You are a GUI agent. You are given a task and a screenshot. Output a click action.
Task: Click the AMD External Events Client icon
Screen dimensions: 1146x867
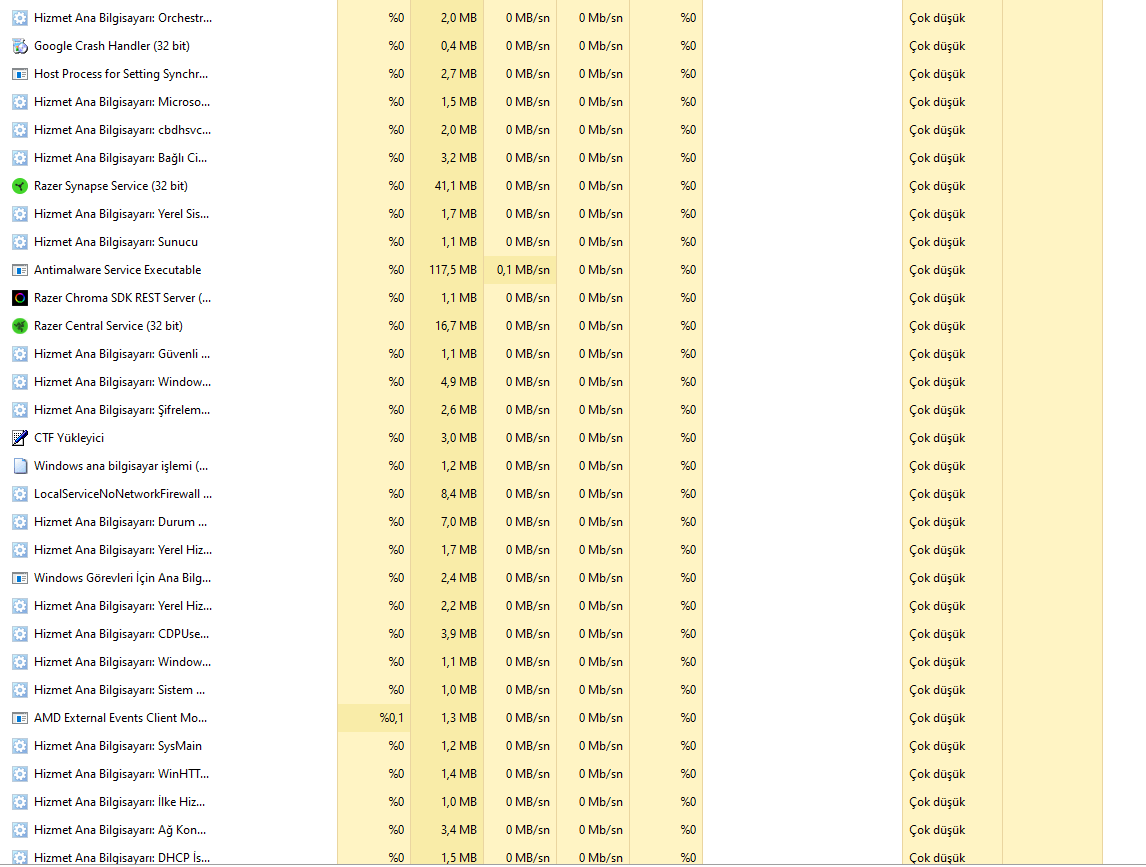(x=20, y=718)
